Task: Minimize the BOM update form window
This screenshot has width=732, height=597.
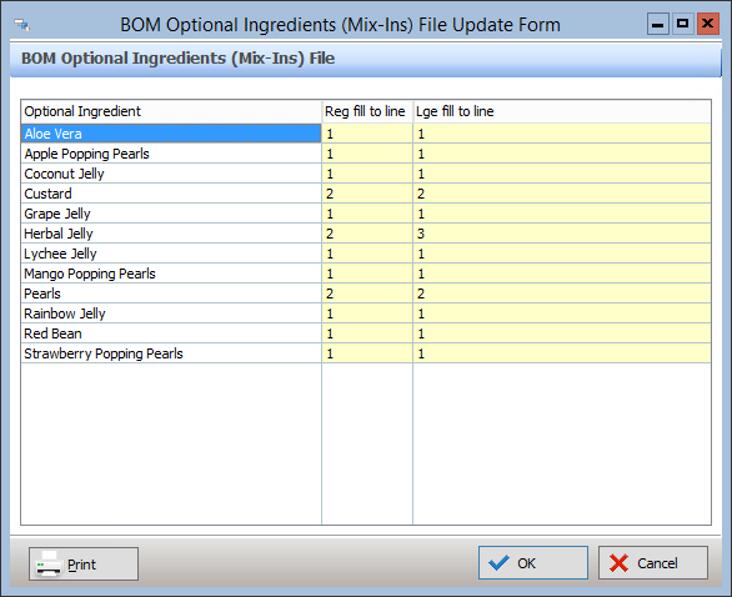Action: click(657, 23)
